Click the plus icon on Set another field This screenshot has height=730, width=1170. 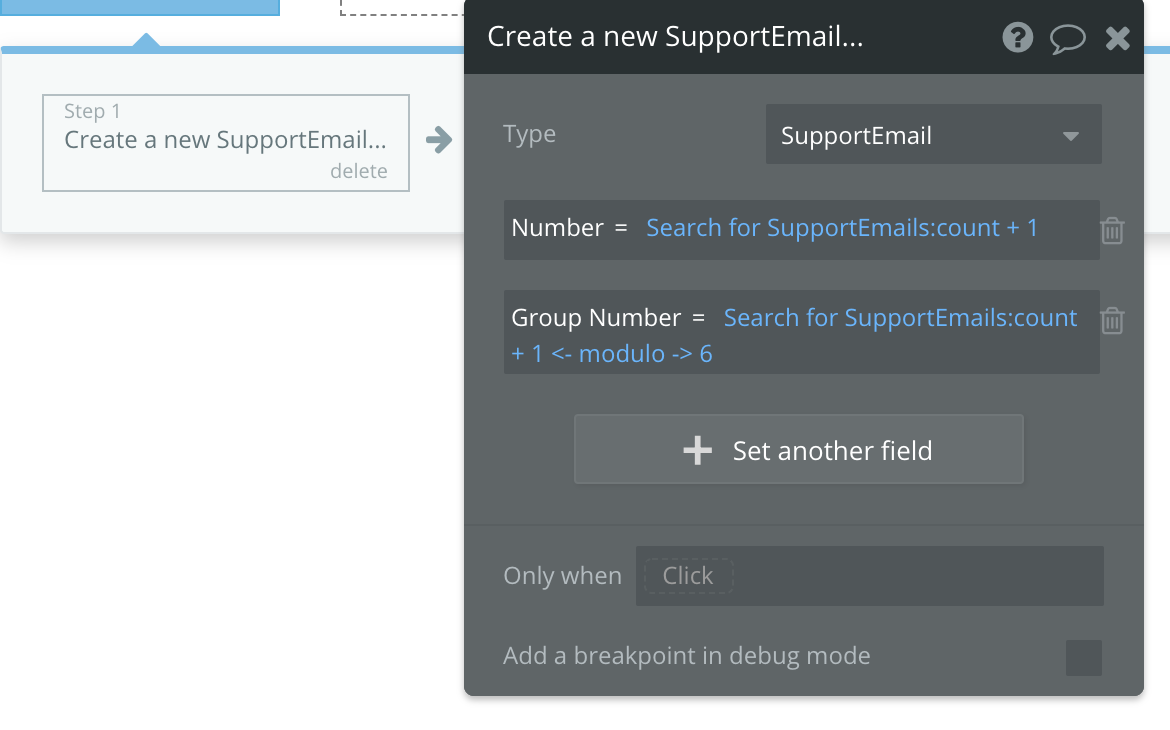pyautogui.click(x=697, y=451)
